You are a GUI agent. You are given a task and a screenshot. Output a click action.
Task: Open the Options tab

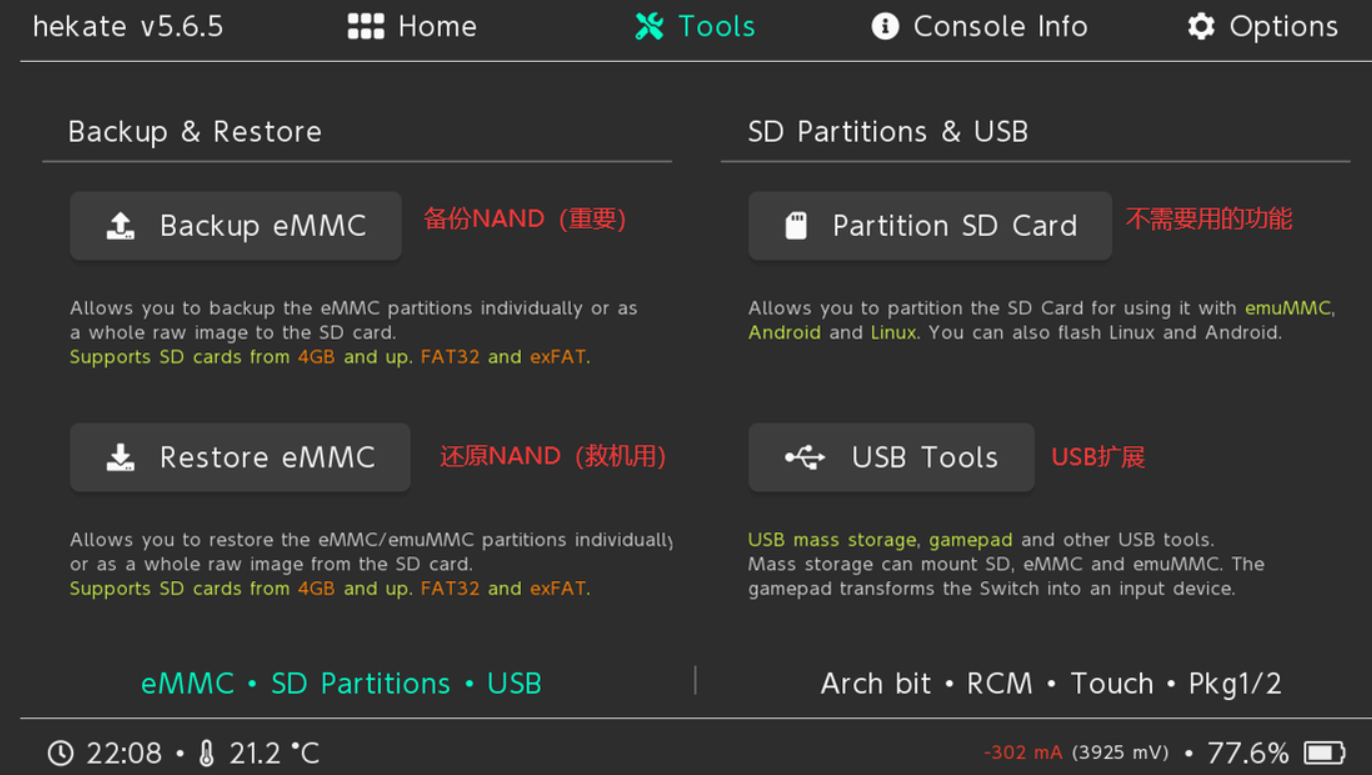1262,27
